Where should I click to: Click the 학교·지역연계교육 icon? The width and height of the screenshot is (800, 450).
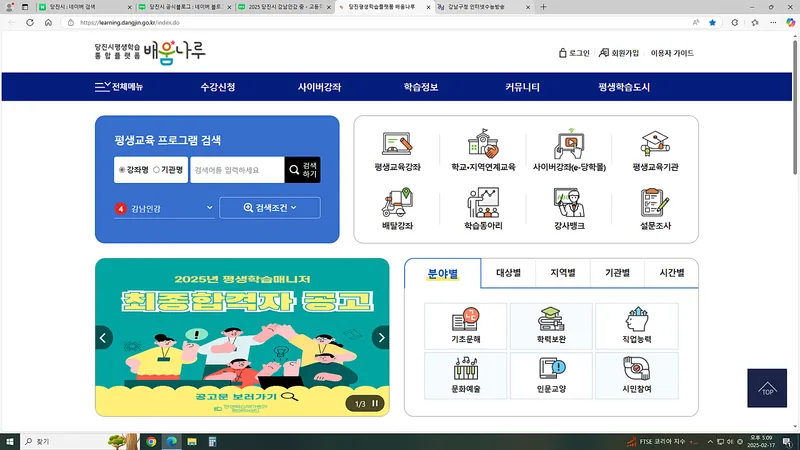pyautogui.click(x=483, y=152)
